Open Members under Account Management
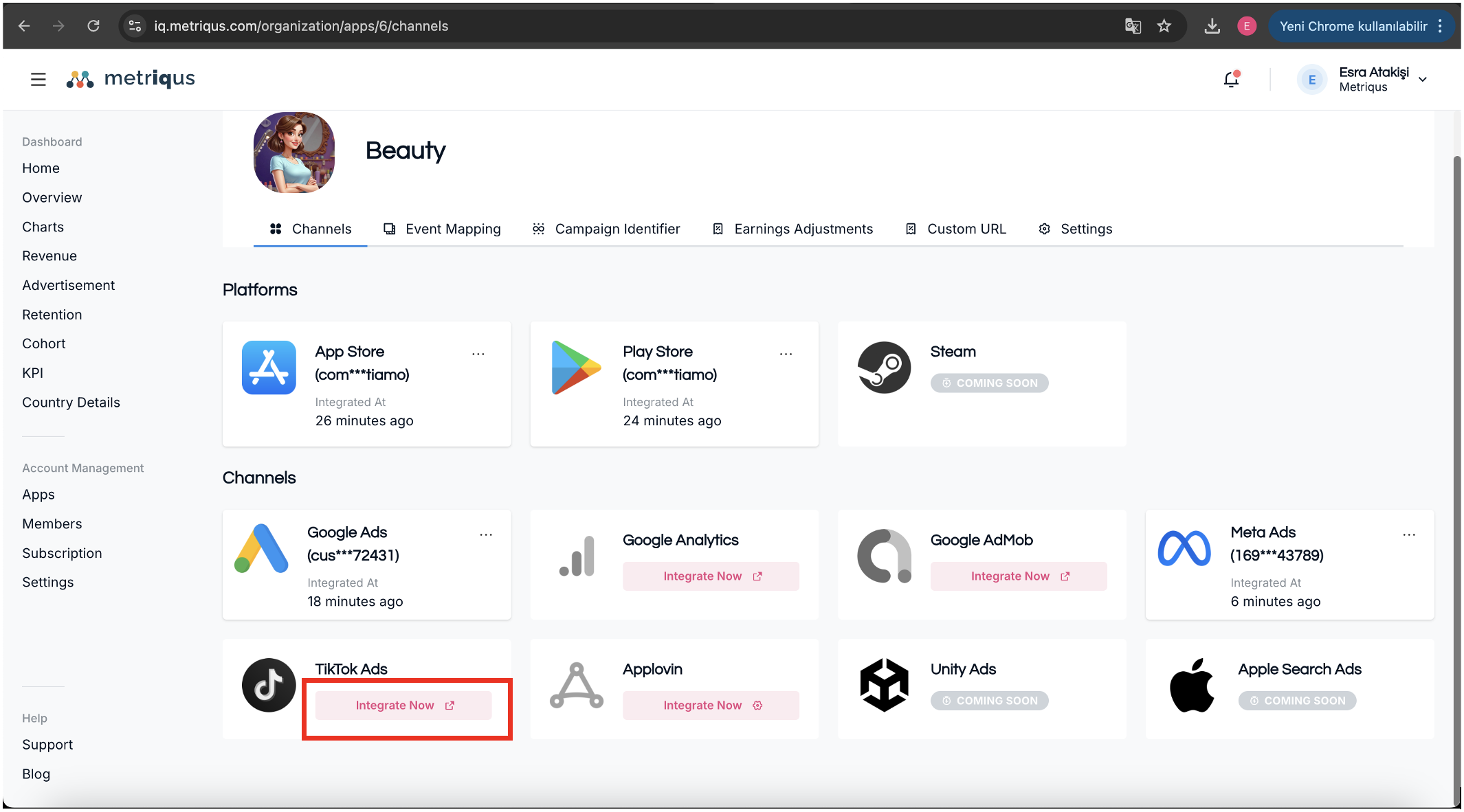 [52, 524]
